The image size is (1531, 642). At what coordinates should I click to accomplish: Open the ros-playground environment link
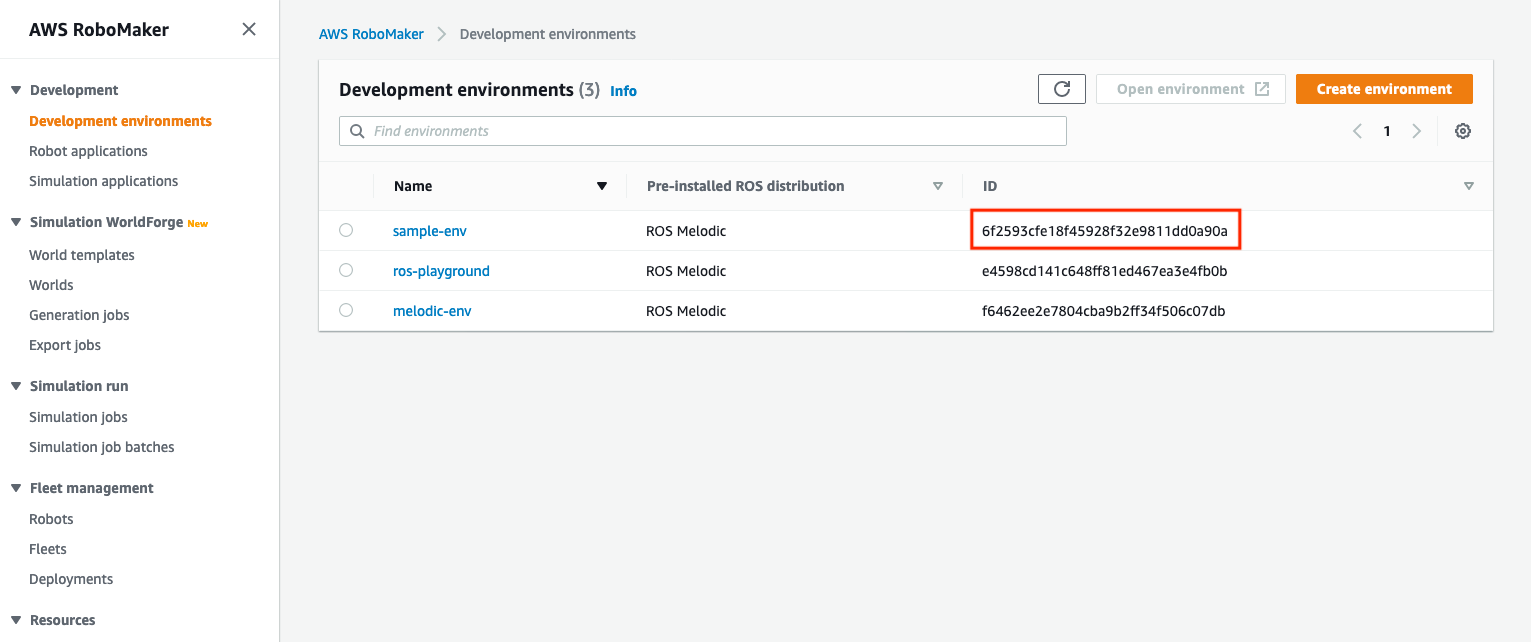(441, 271)
